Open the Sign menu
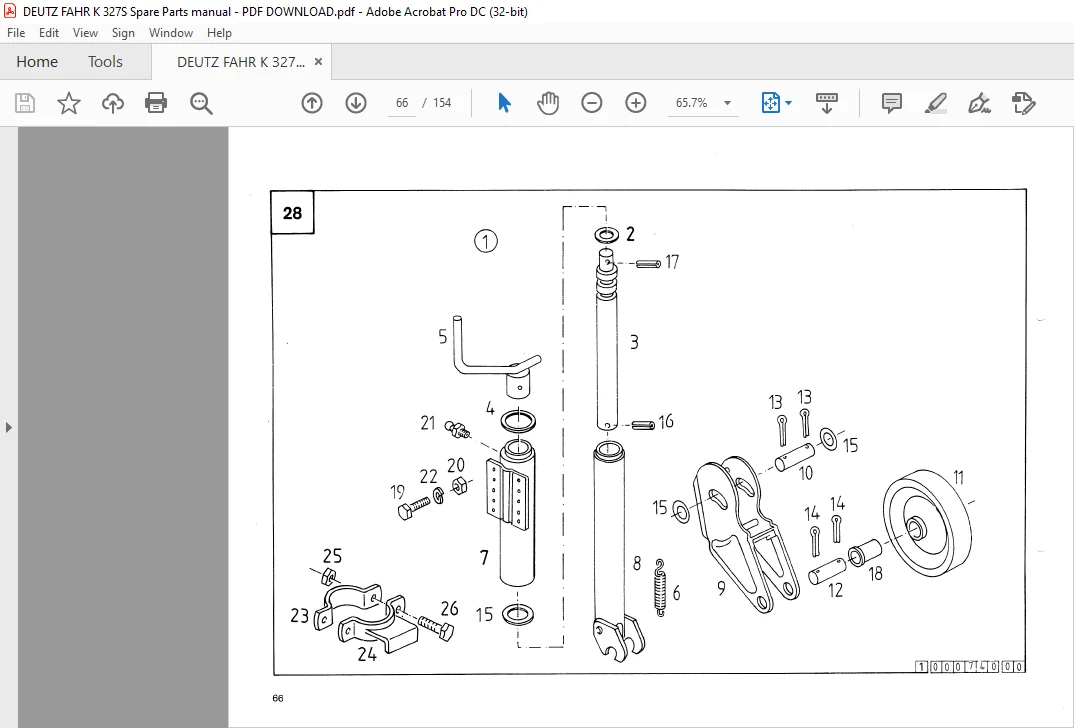 123,33
